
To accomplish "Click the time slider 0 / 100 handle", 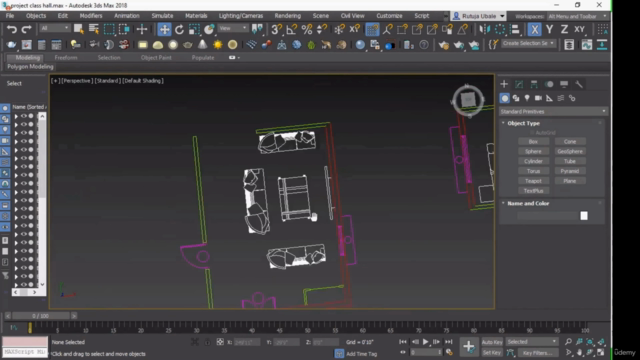I will (40, 316).
